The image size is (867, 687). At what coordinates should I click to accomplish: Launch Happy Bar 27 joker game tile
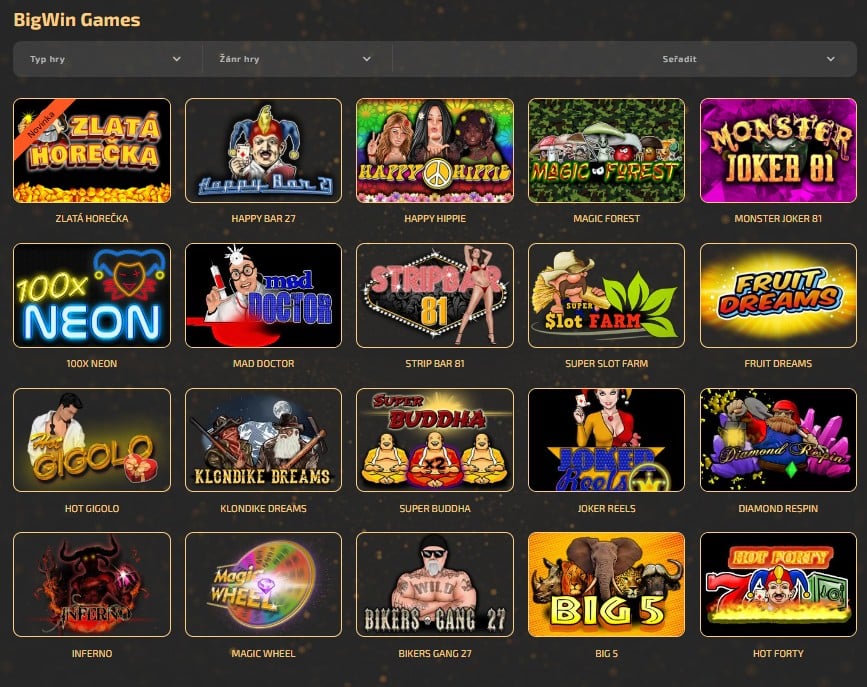263,150
